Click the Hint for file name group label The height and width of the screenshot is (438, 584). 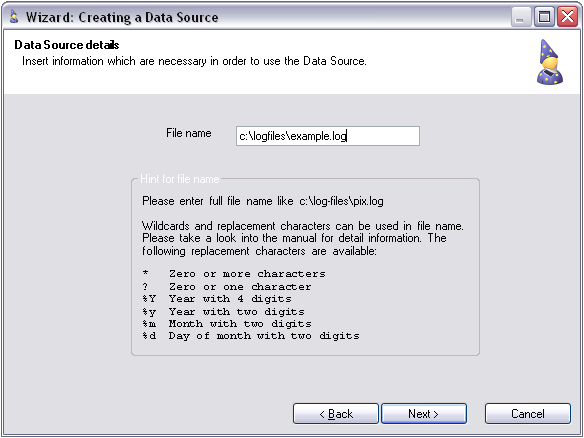click(x=180, y=179)
